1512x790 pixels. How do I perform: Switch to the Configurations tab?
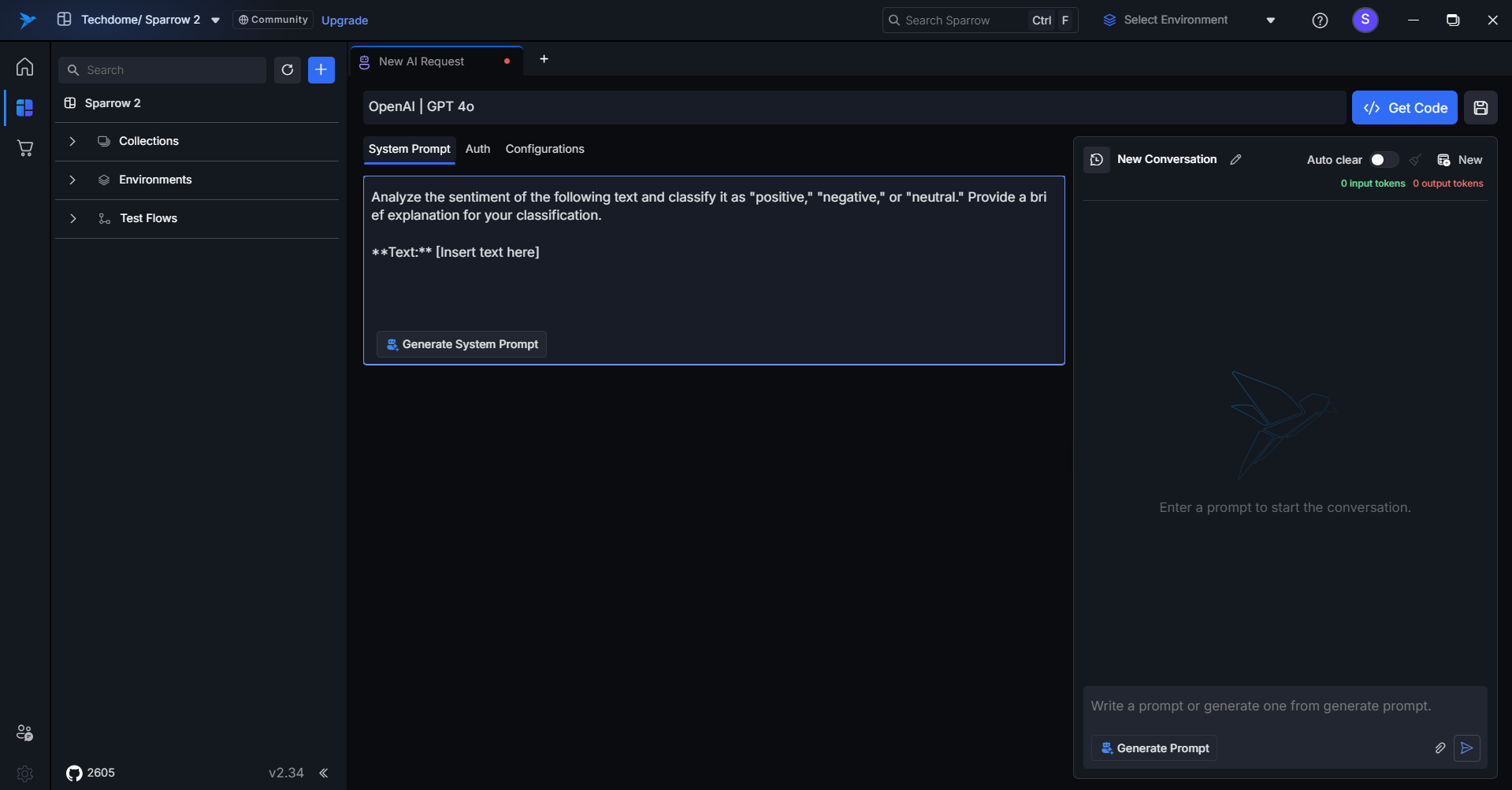coord(544,149)
